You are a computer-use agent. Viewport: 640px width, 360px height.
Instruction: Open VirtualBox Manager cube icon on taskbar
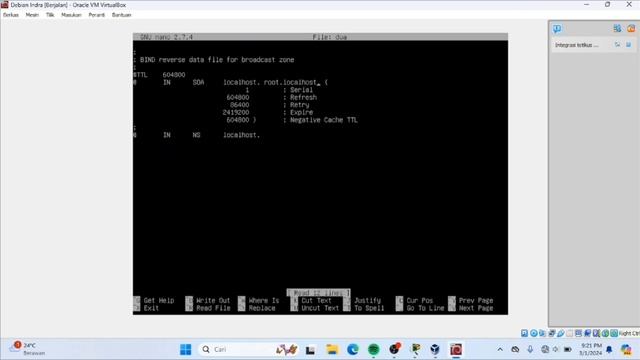(x=435, y=349)
